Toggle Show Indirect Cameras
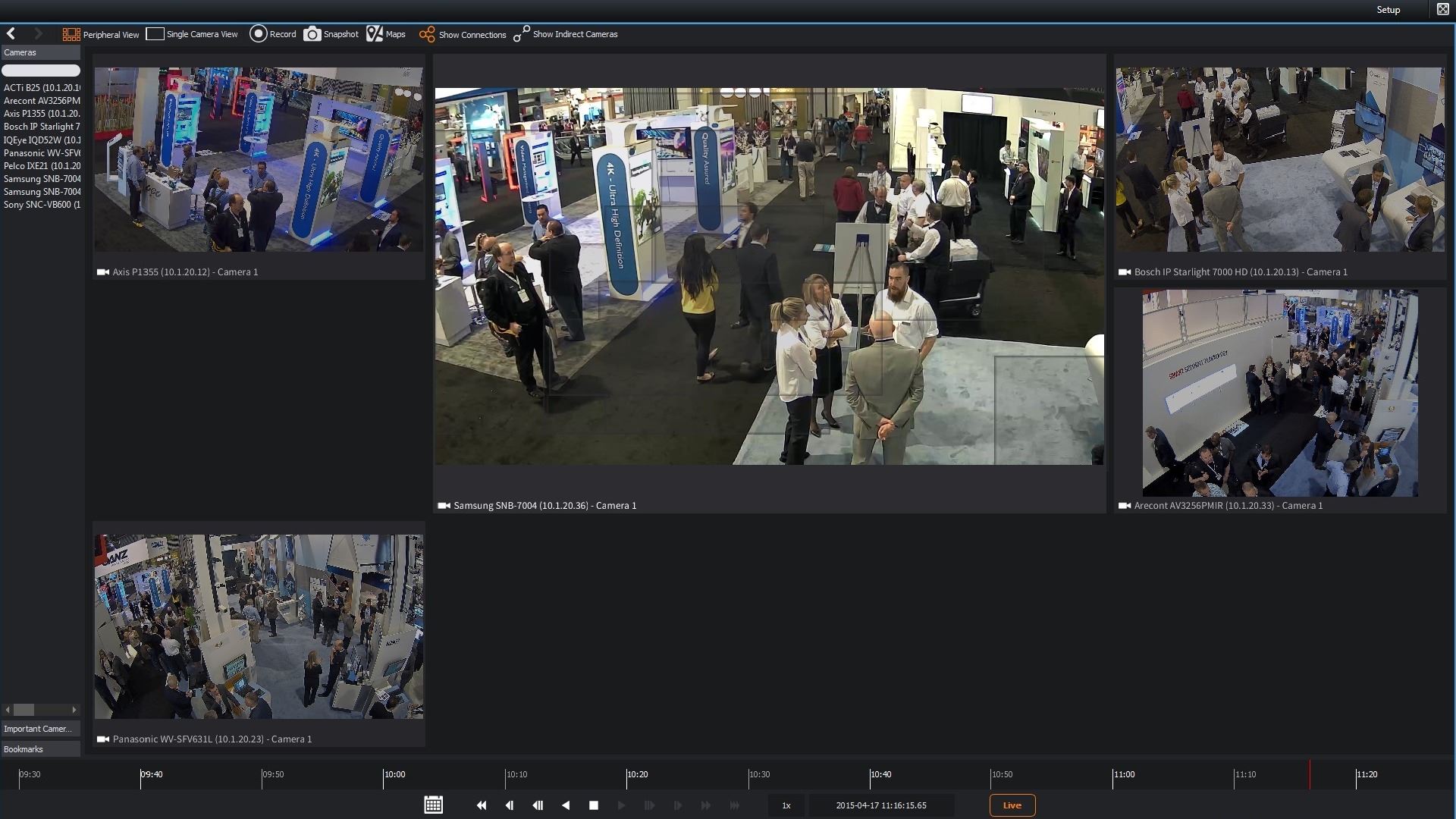This screenshot has height=819, width=1456. [566, 34]
